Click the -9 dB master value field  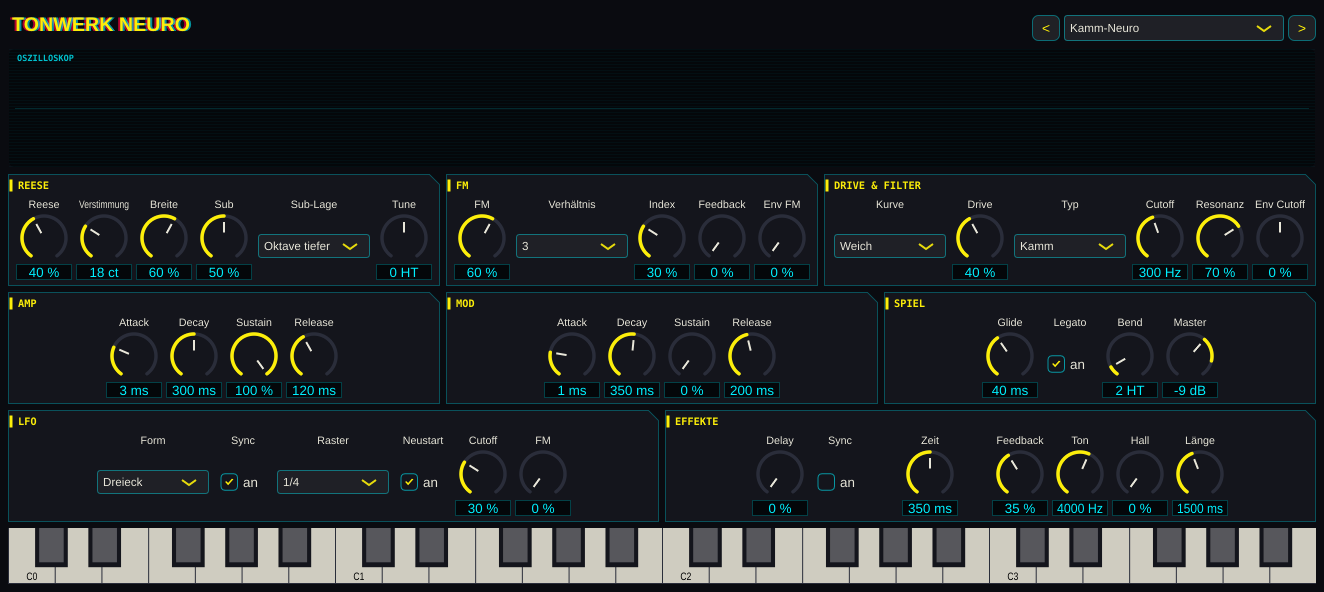pyautogui.click(x=1190, y=390)
